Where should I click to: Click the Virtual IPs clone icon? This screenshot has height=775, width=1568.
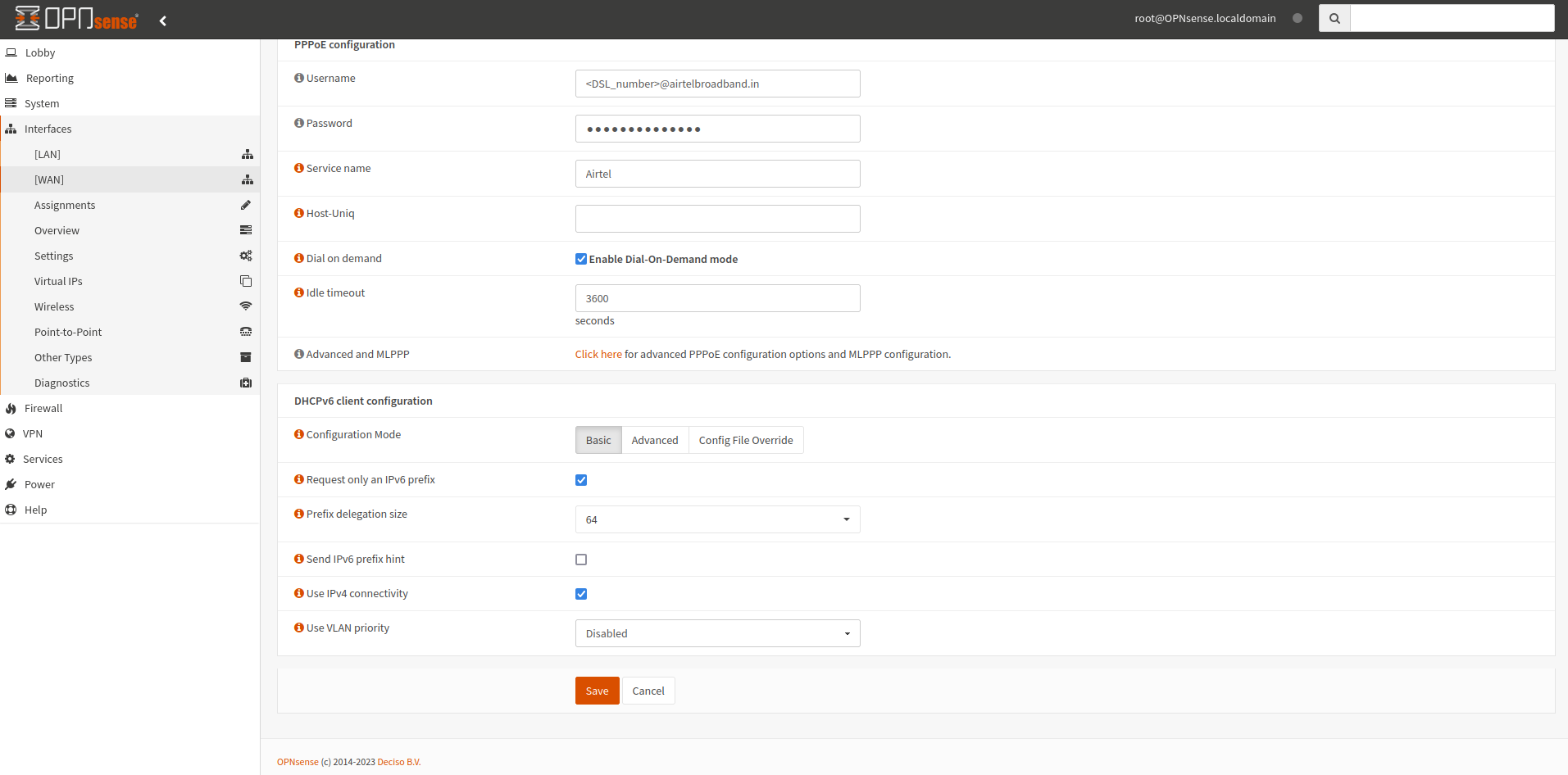click(246, 281)
